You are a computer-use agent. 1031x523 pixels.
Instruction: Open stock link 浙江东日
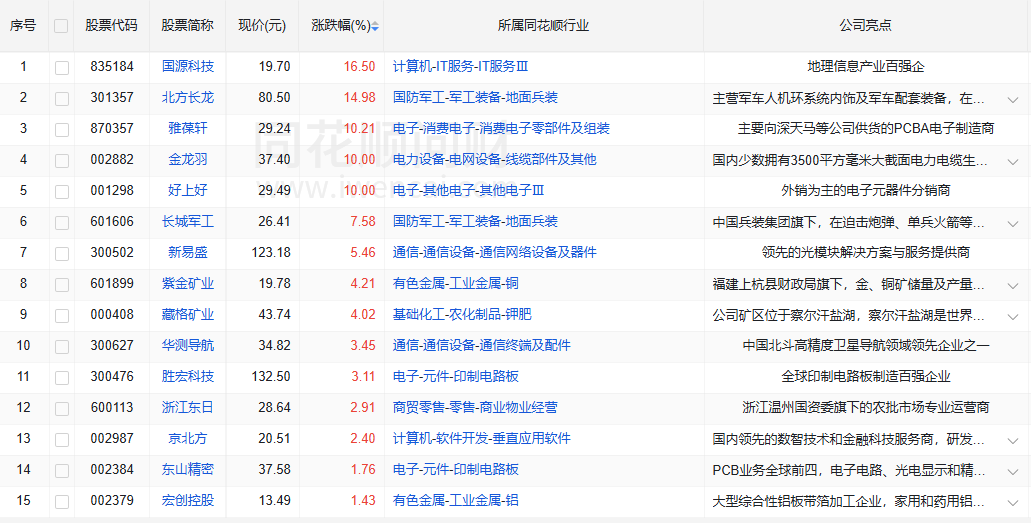click(188, 407)
